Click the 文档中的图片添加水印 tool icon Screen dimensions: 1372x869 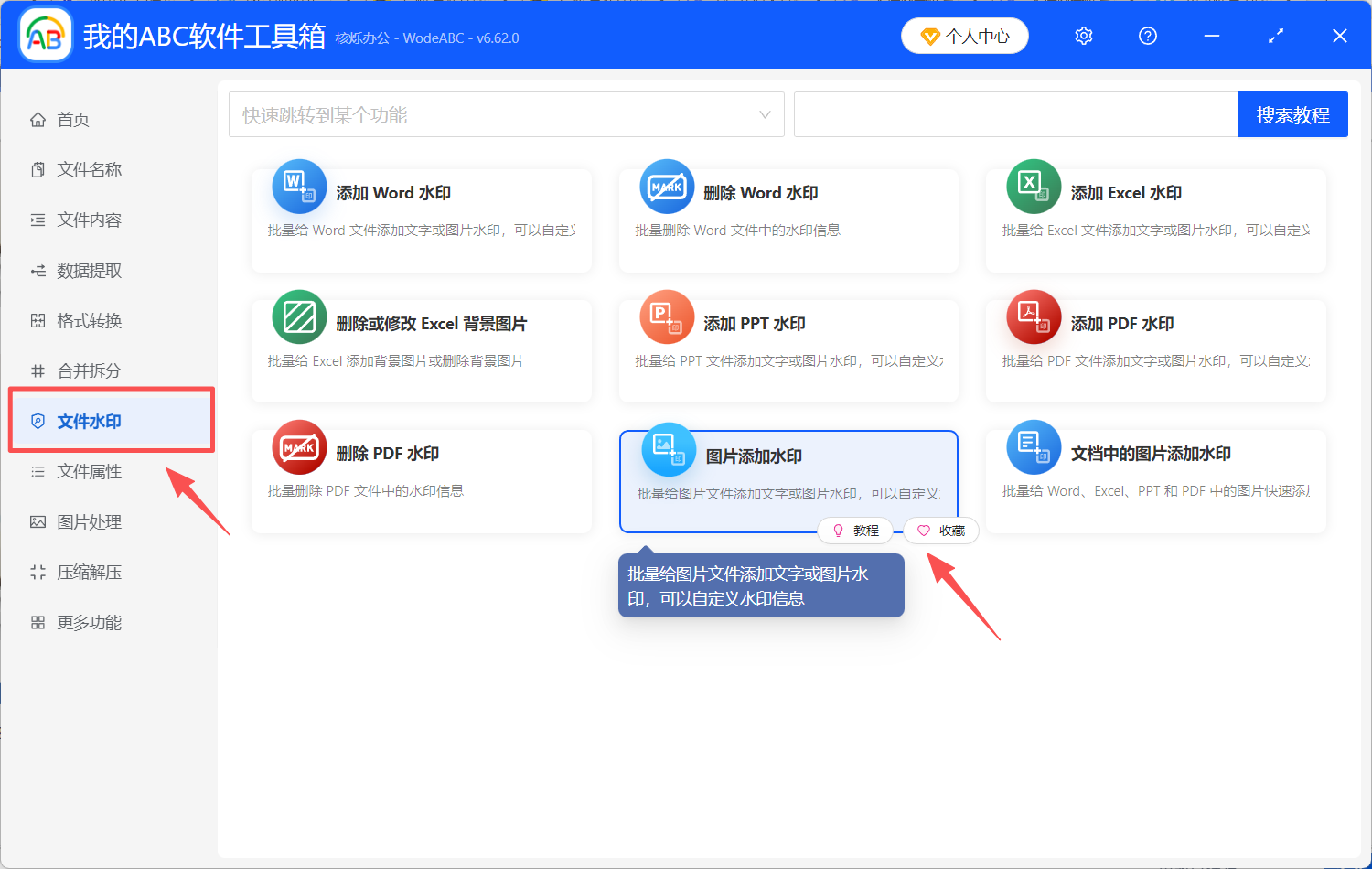pos(1034,448)
